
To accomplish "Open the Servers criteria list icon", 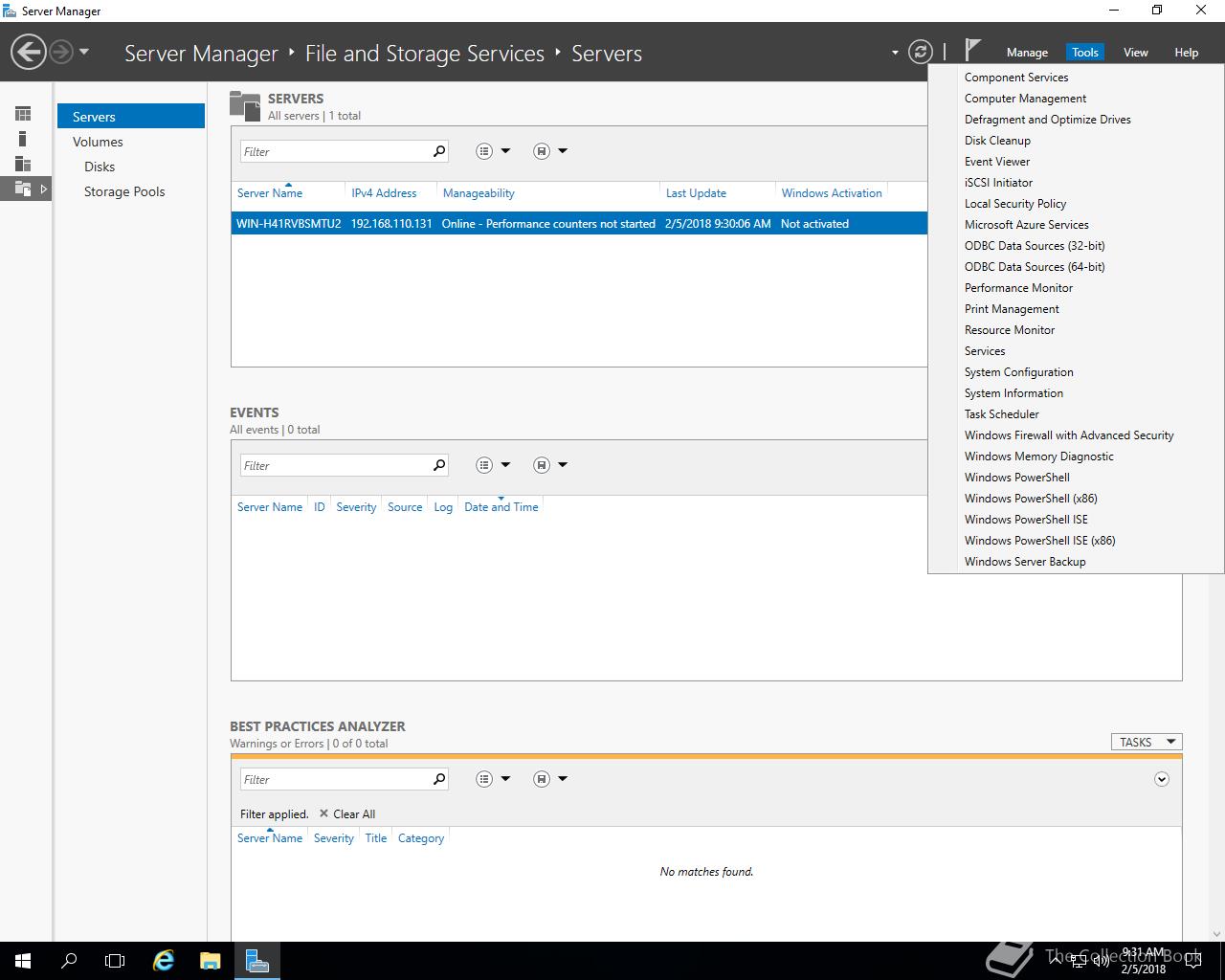I will pyautogui.click(x=484, y=151).
